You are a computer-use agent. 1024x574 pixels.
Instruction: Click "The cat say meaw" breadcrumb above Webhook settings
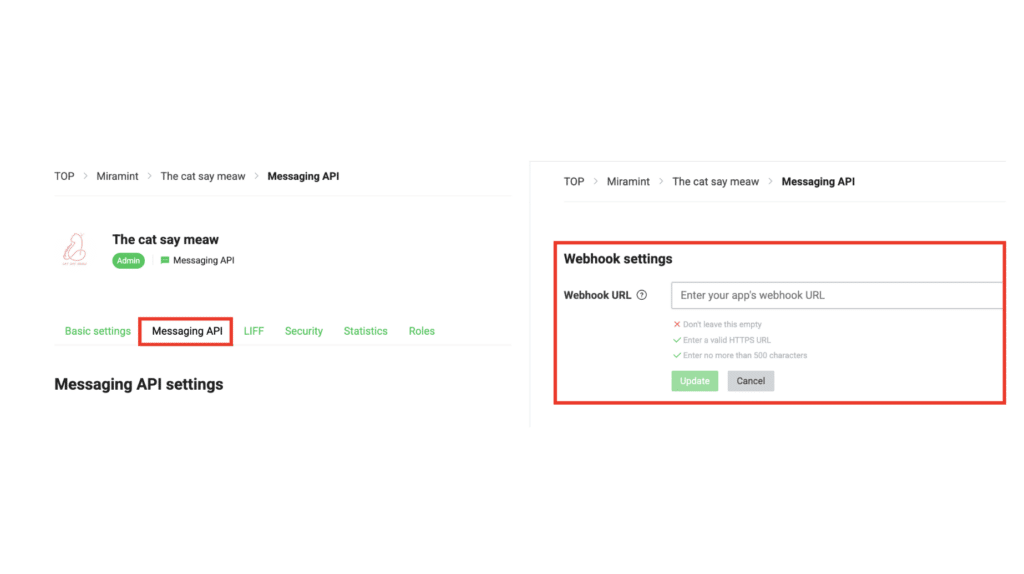point(715,182)
